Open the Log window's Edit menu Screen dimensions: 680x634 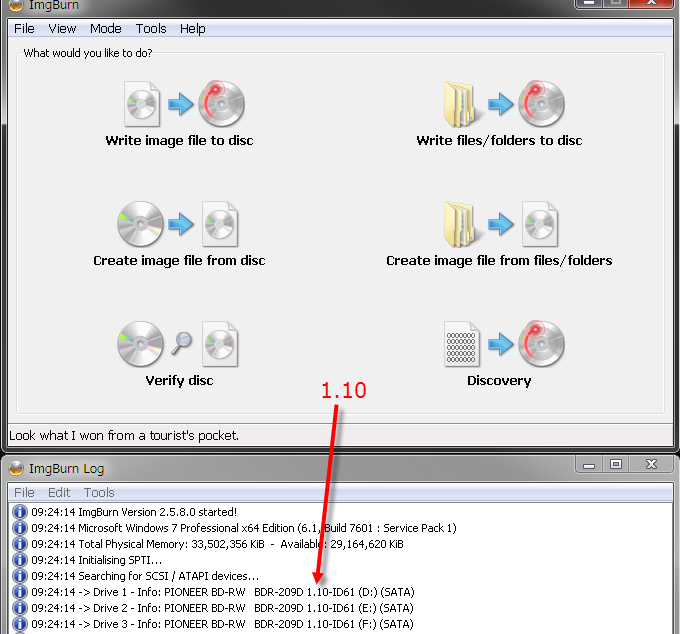pos(59,492)
